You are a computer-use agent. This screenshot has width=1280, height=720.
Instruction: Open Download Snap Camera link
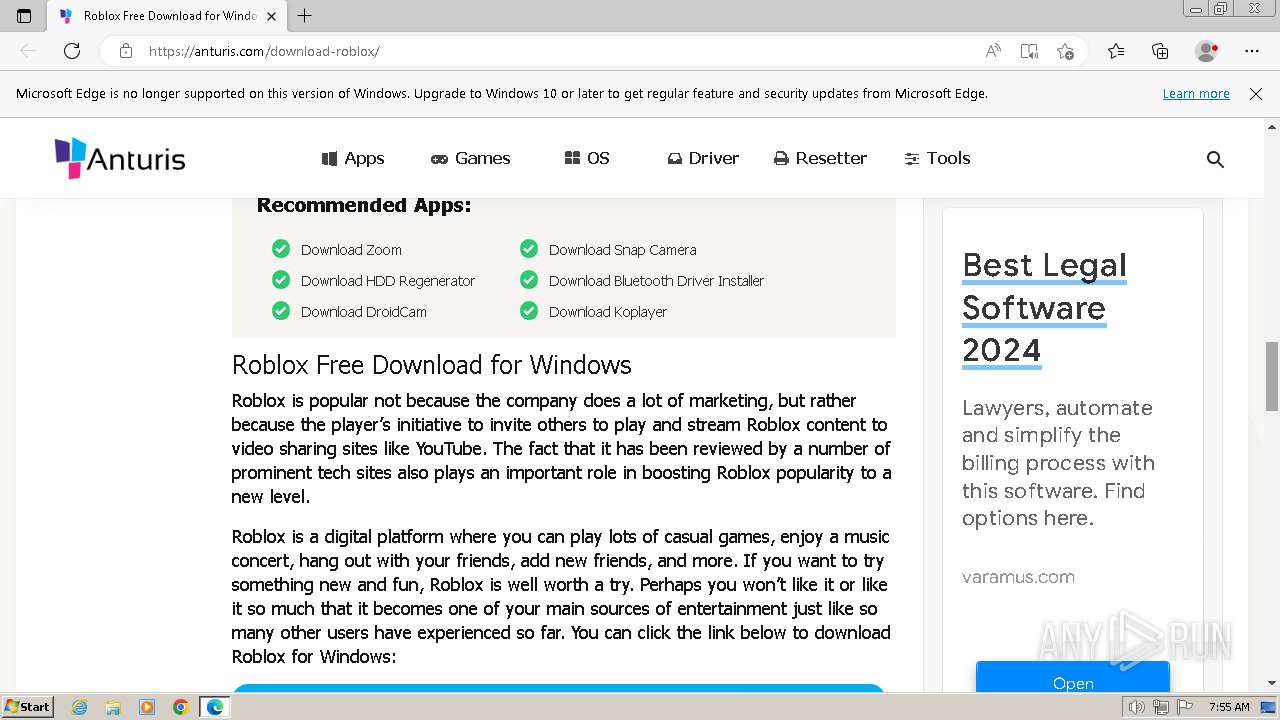(x=622, y=250)
